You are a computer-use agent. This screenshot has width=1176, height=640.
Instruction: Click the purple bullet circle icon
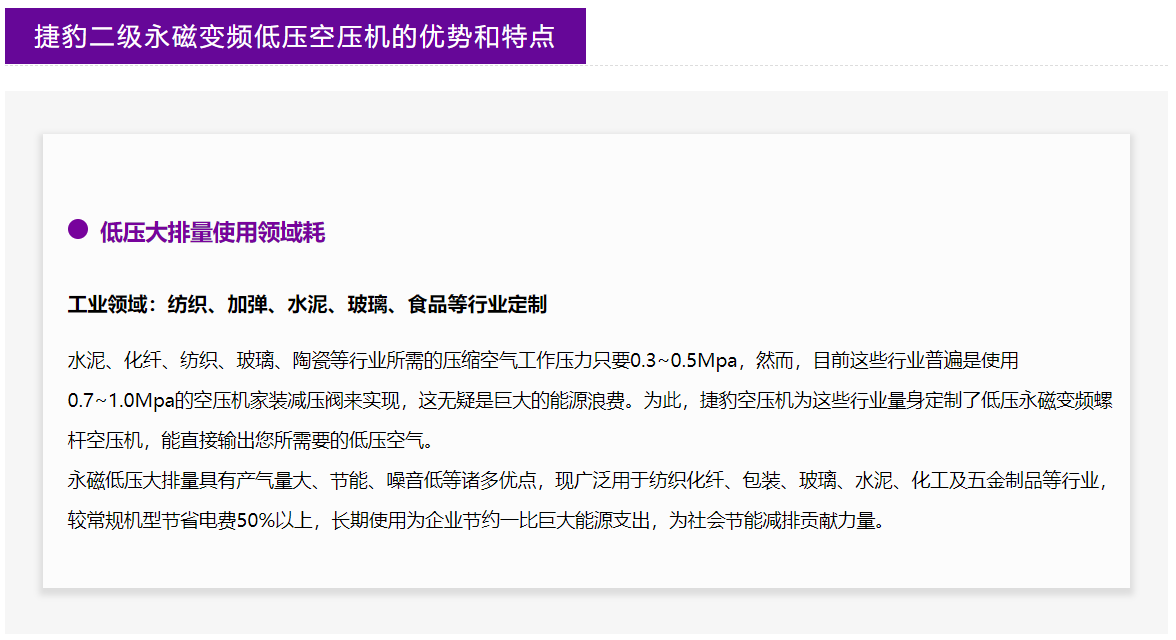click(78, 230)
